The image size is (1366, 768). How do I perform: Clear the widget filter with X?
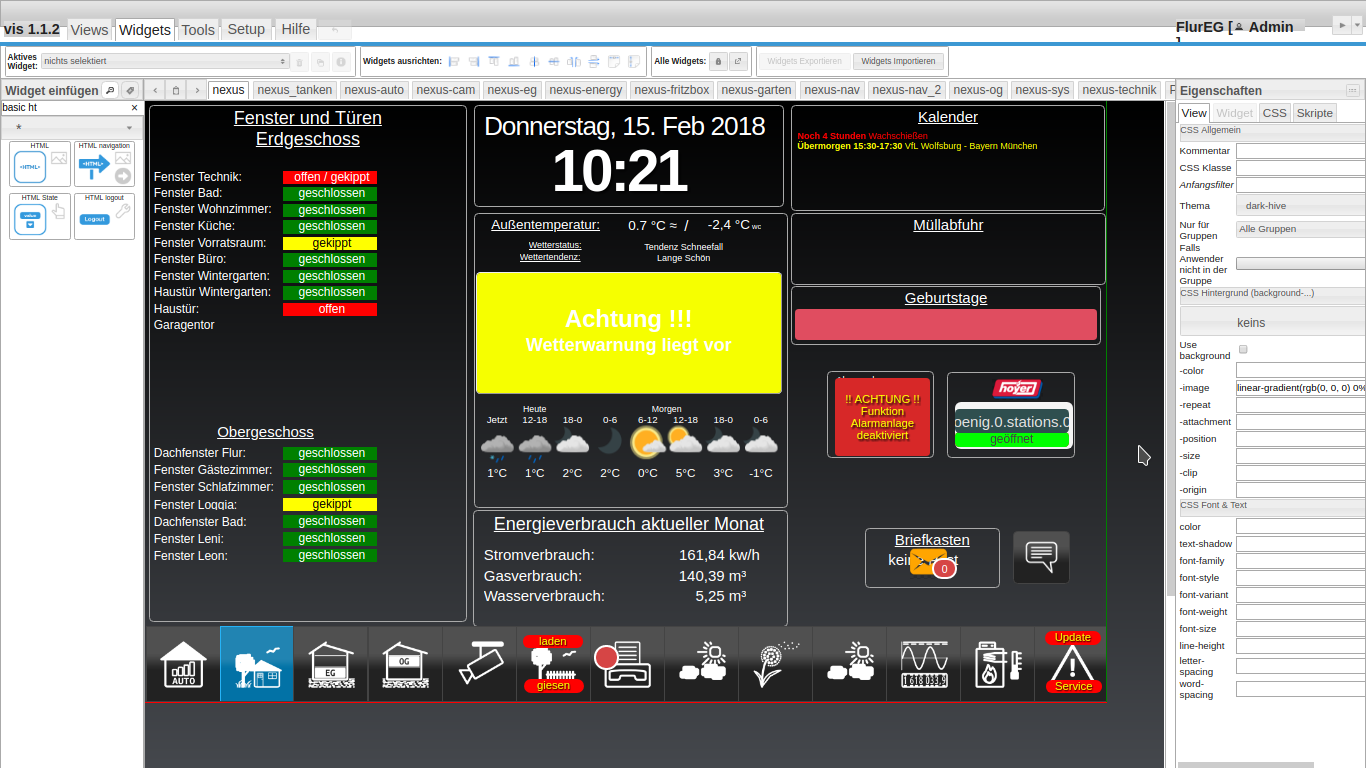tap(135, 107)
